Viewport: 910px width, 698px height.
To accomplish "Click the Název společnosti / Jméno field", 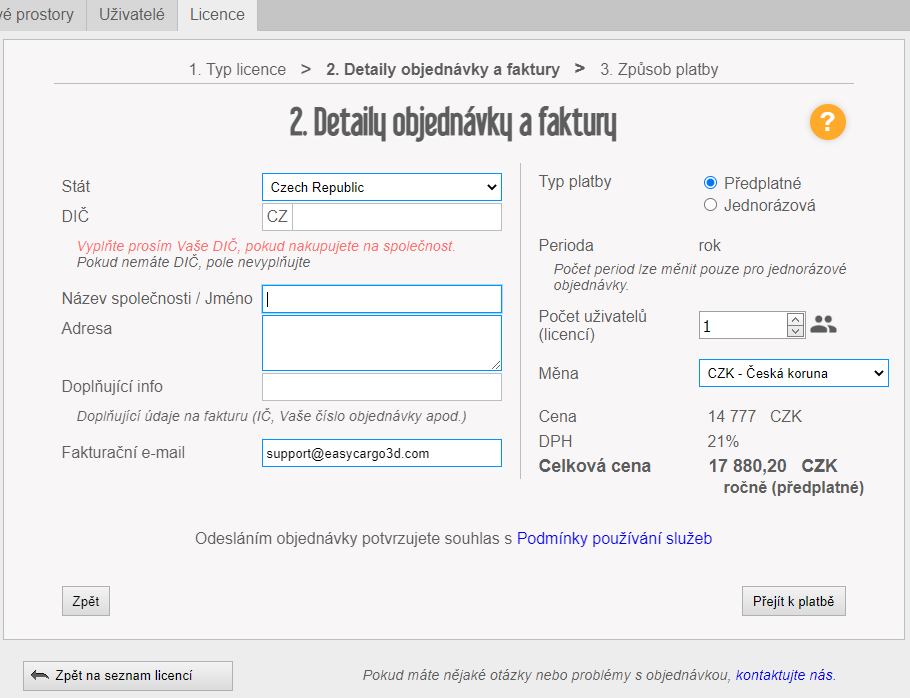I will [x=381, y=299].
